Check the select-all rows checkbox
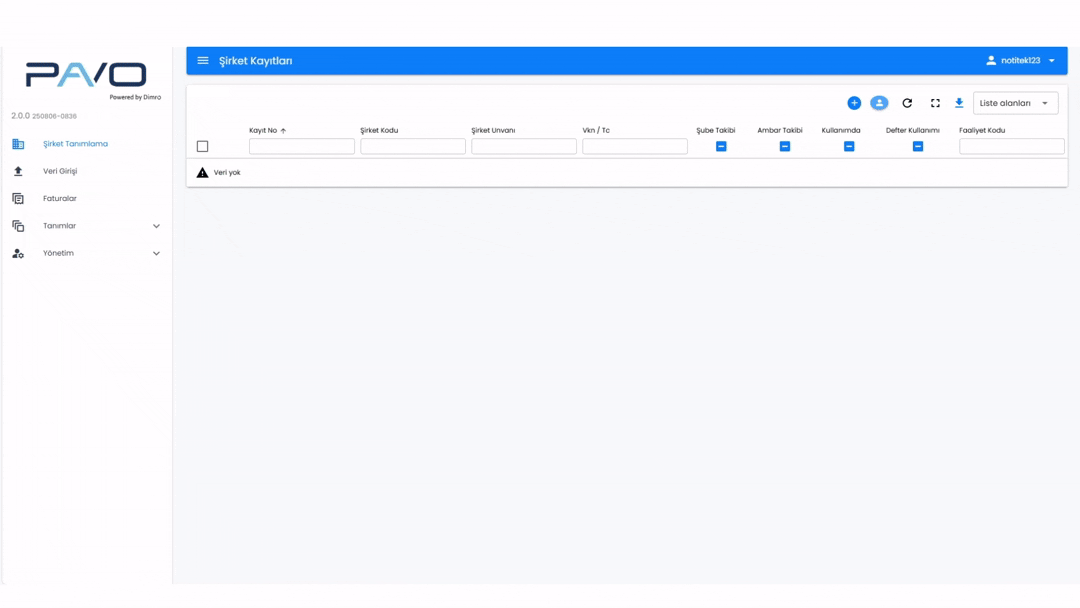The image size is (1080, 608). 202,146
